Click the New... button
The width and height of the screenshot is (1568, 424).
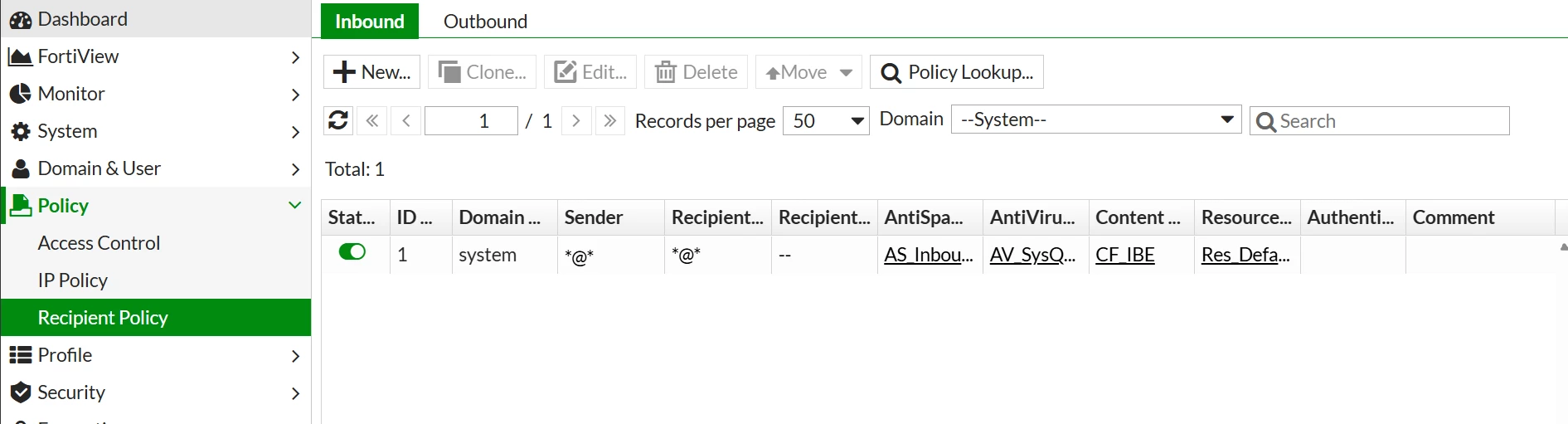pos(371,72)
